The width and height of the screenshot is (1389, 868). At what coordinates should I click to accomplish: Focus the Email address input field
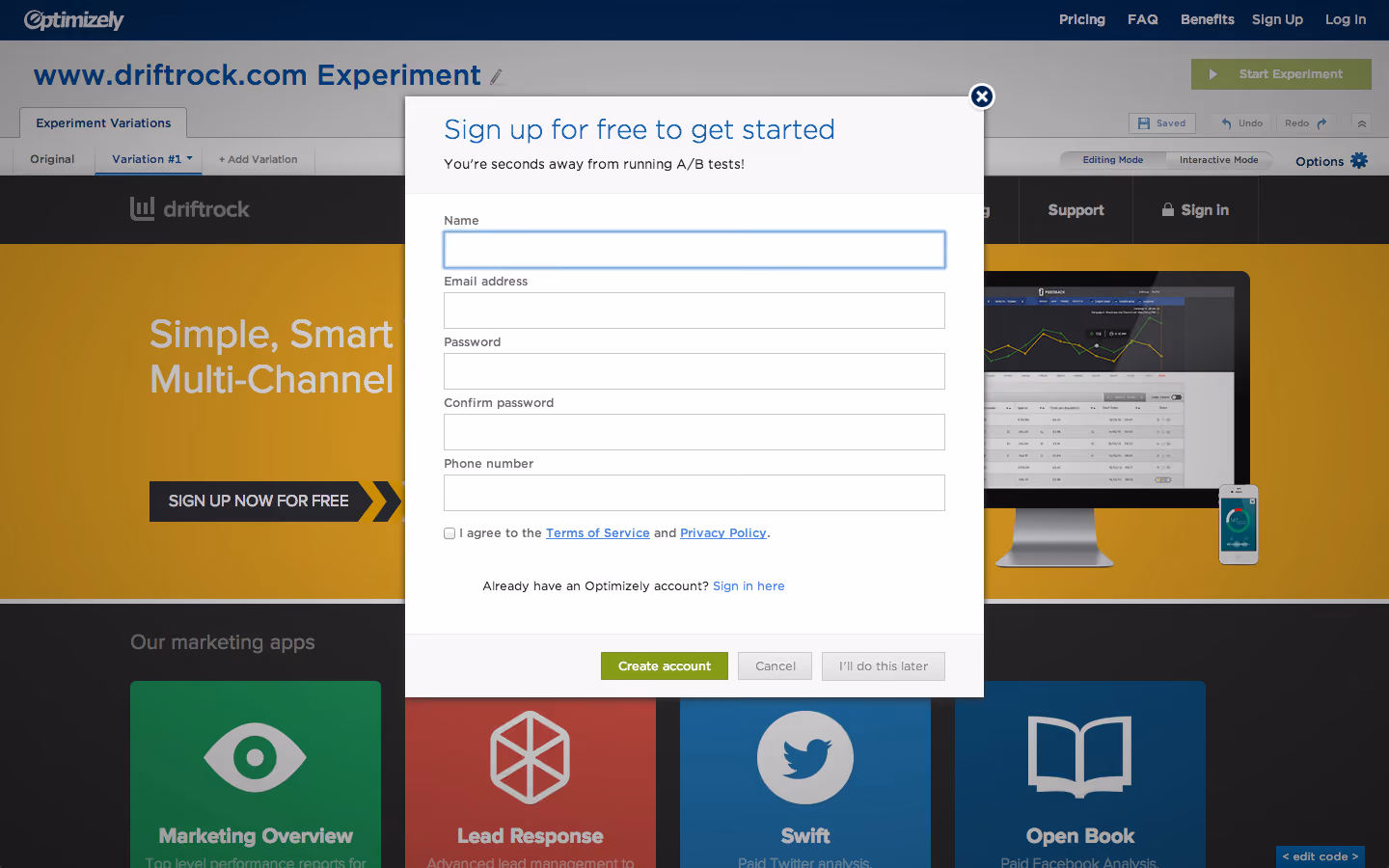(x=694, y=311)
